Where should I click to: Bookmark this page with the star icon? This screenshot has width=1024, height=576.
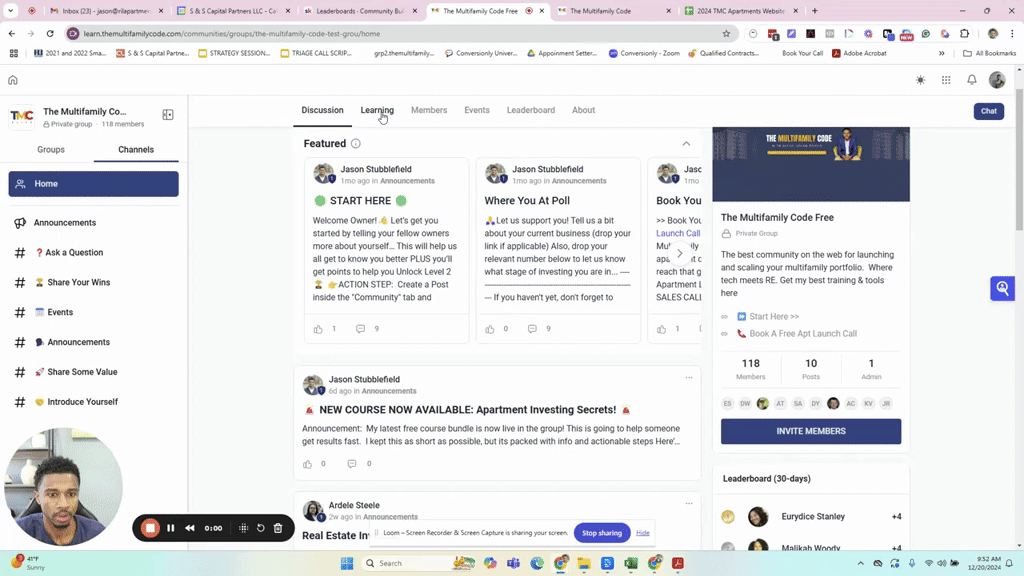pos(726,33)
